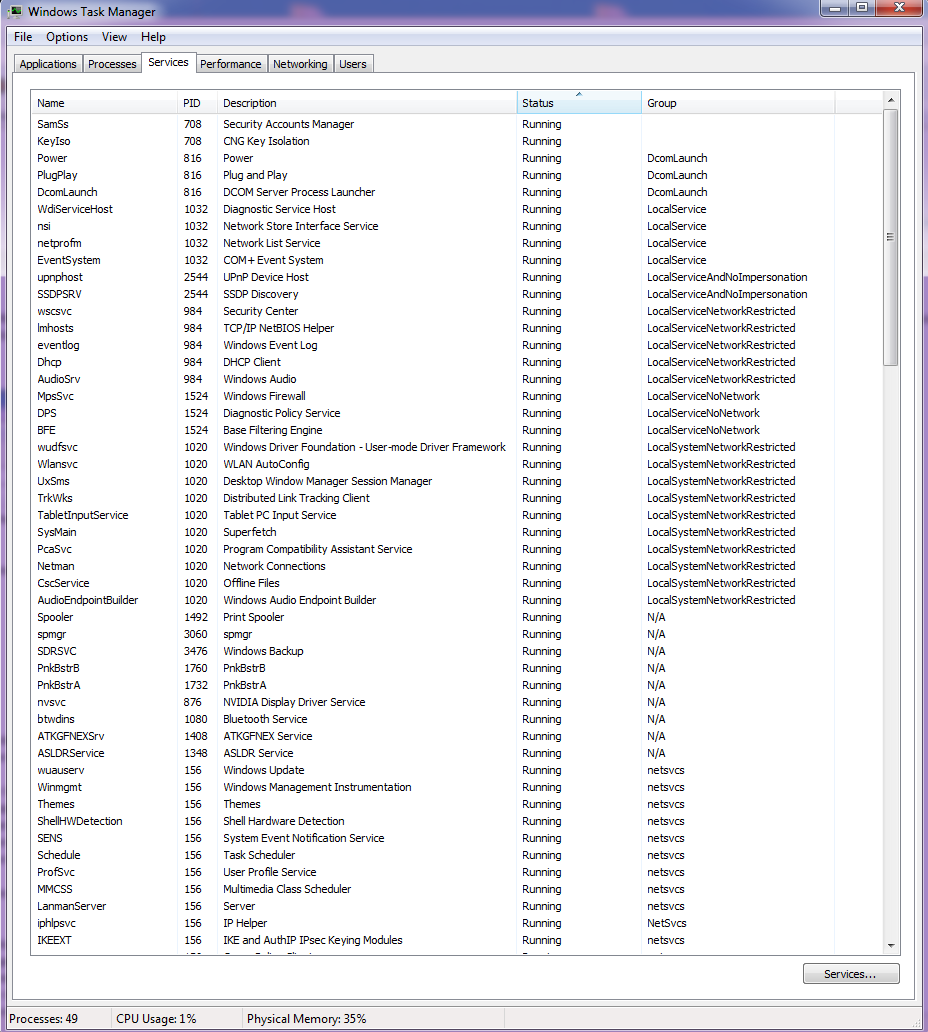
Task: Switch to the Performance tab
Action: click(231, 64)
